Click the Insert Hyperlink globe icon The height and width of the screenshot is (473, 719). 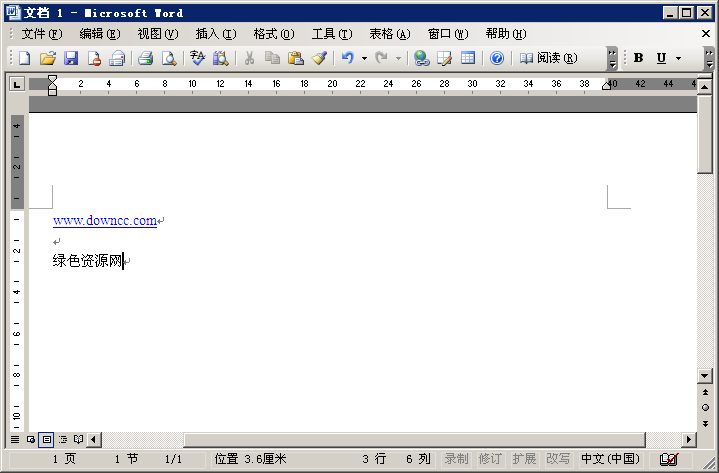(421, 58)
